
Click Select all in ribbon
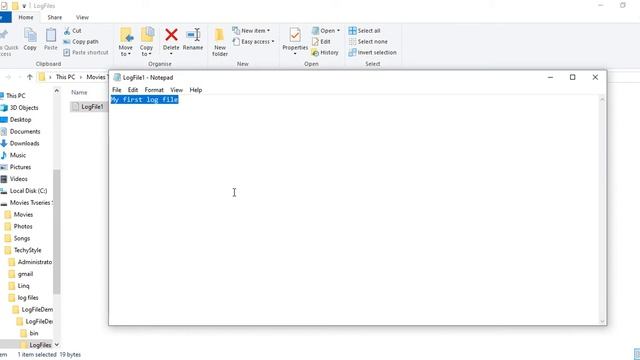364,31
